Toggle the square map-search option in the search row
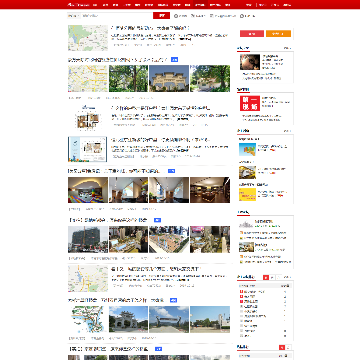Screen dimensions: 360x360 tap(211, 16)
